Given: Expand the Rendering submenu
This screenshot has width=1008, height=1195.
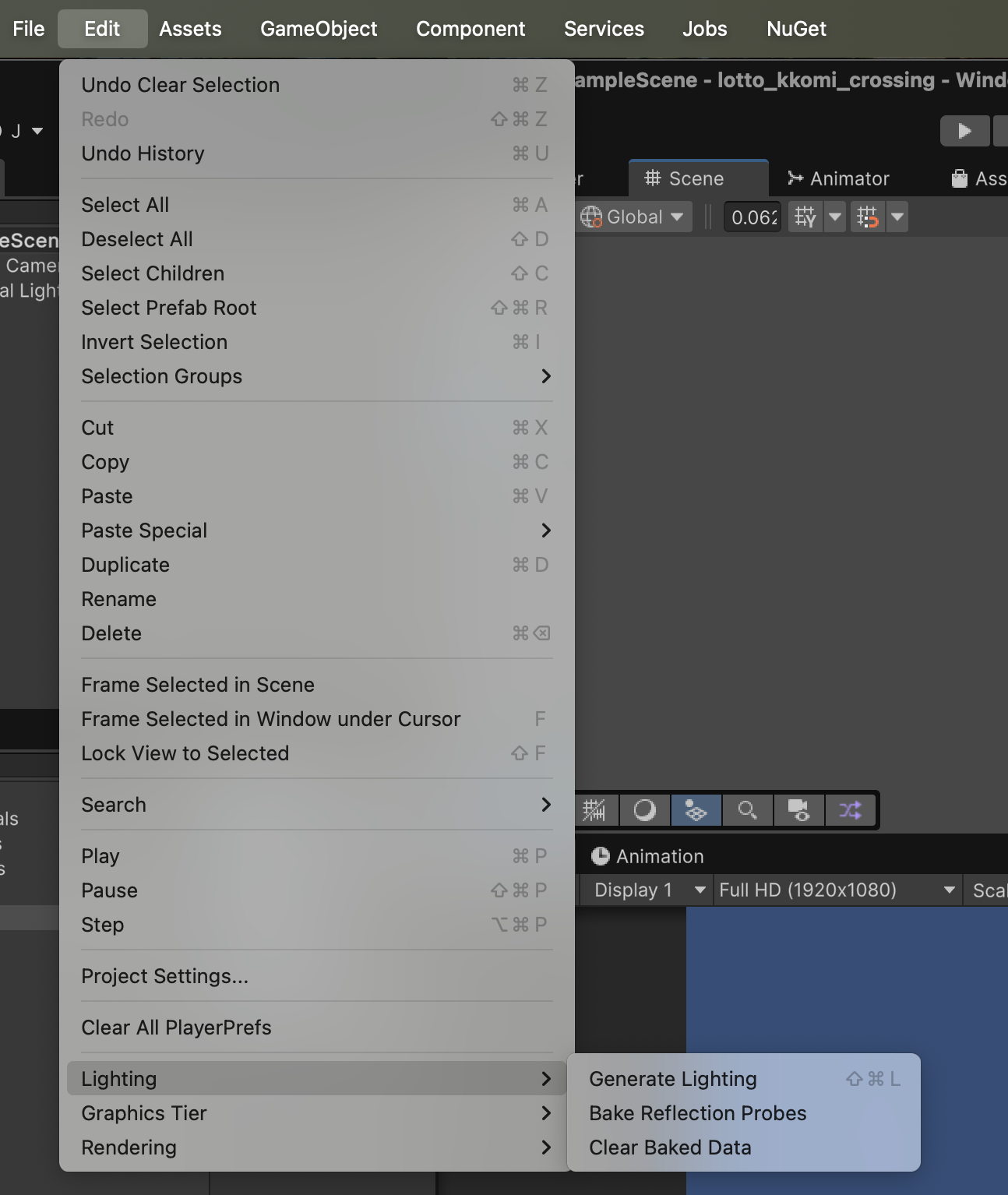Looking at the screenshot, I should coord(316,1147).
